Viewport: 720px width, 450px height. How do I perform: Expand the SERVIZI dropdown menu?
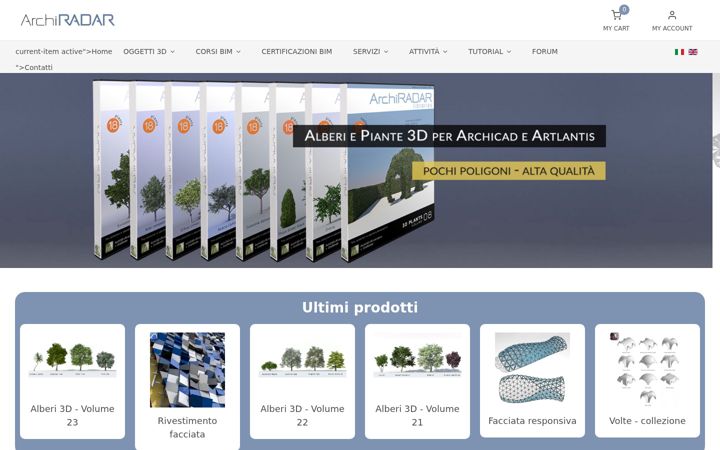[371, 51]
